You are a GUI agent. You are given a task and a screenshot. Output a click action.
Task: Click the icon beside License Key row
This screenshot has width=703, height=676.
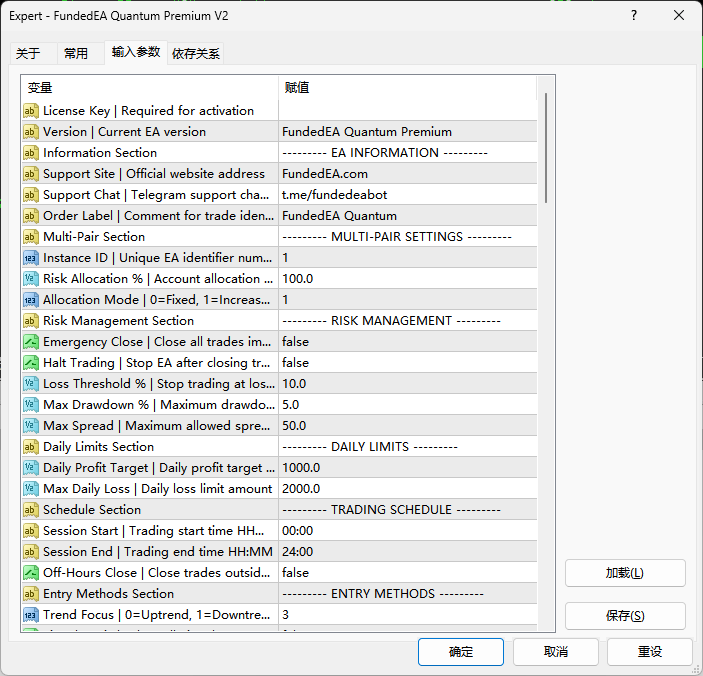[31, 111]
